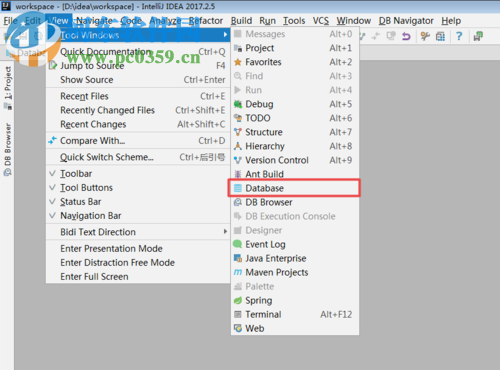
Task: Switch to the 1: Project side tab
Action: pos(7,87)
